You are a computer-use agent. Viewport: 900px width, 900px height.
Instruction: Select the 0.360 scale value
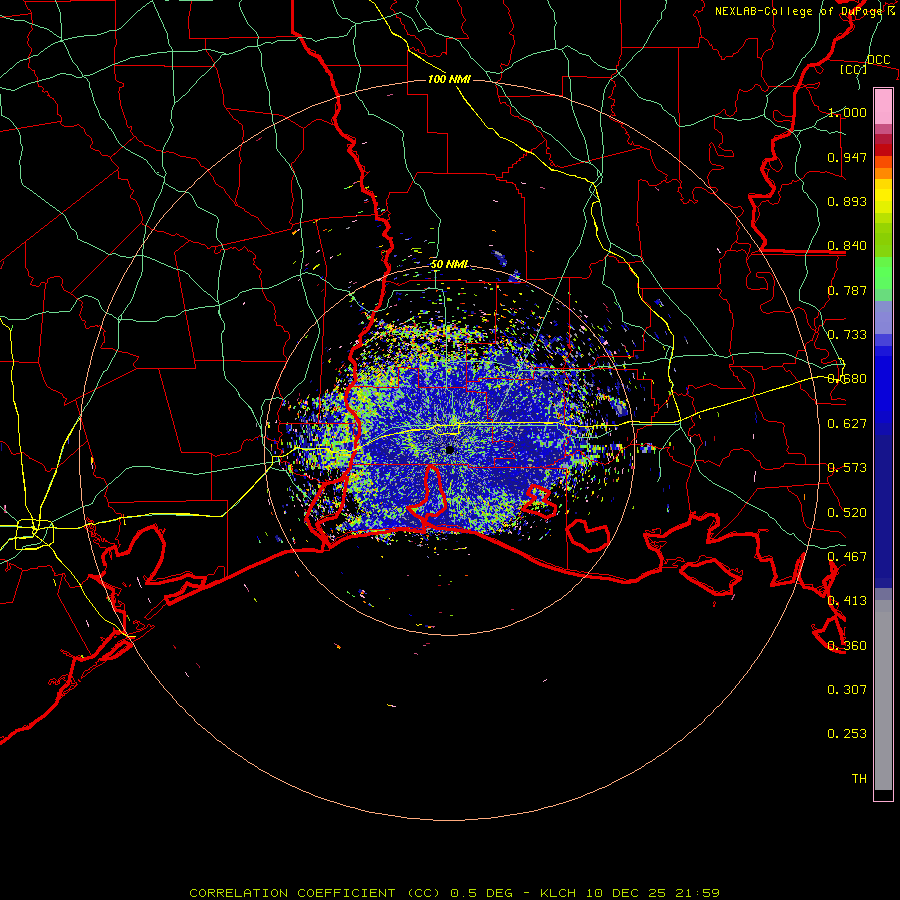point(847,646)
